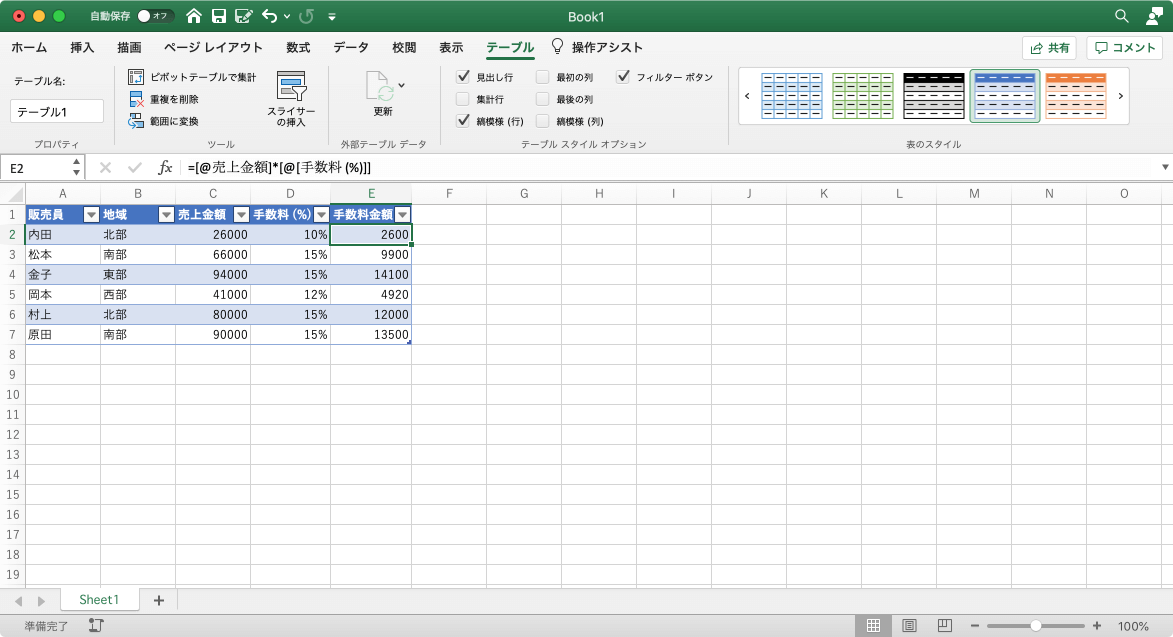
Task: Click 重複を削除
Action: coord(164,99)
